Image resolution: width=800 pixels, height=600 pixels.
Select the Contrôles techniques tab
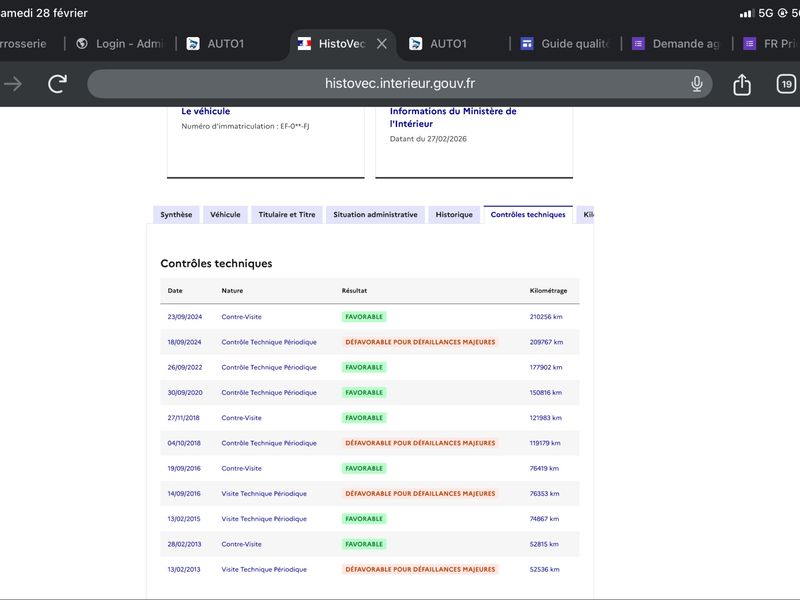click(528, 215)
